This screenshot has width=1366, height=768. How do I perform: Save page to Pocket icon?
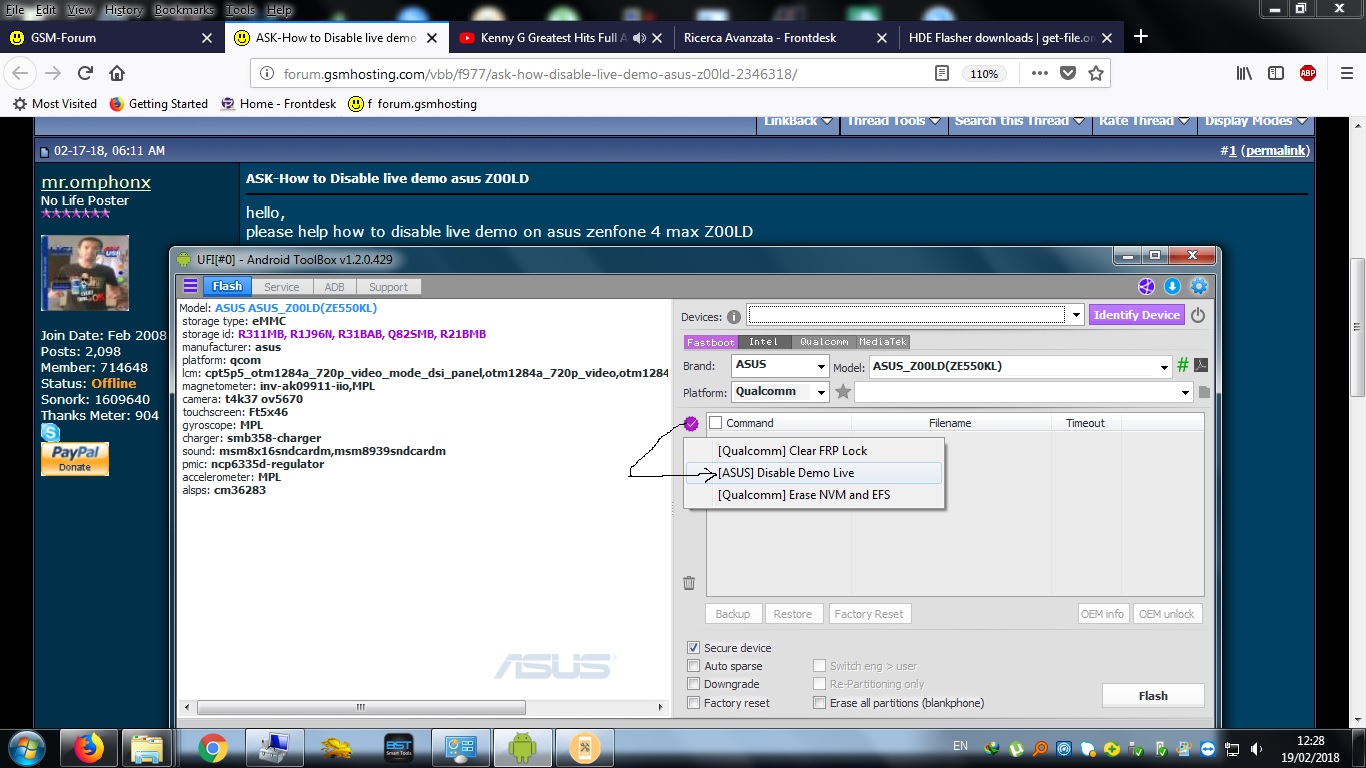coord(1068,73)
